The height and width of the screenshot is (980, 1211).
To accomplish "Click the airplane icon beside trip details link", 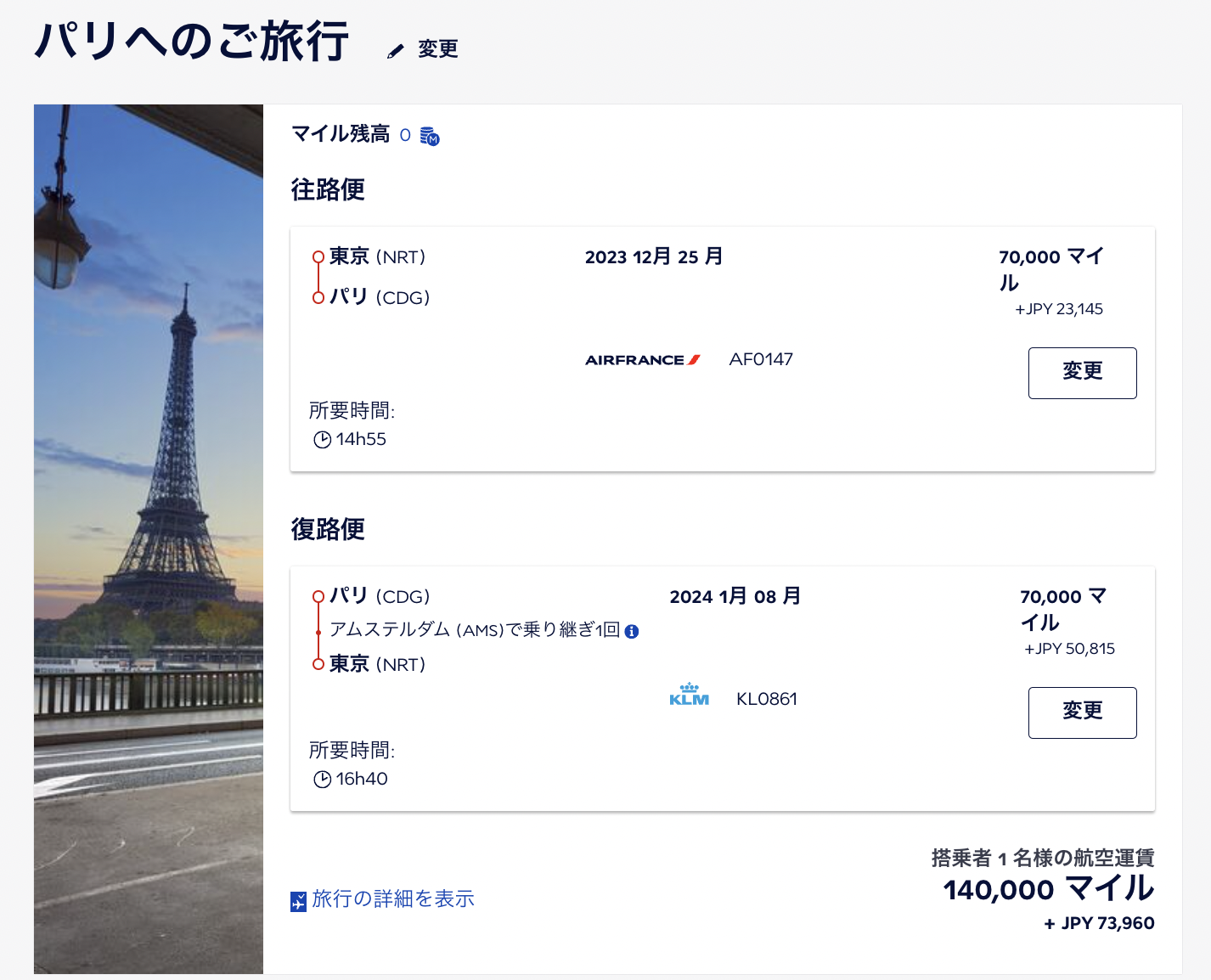I will coord(298,901).
